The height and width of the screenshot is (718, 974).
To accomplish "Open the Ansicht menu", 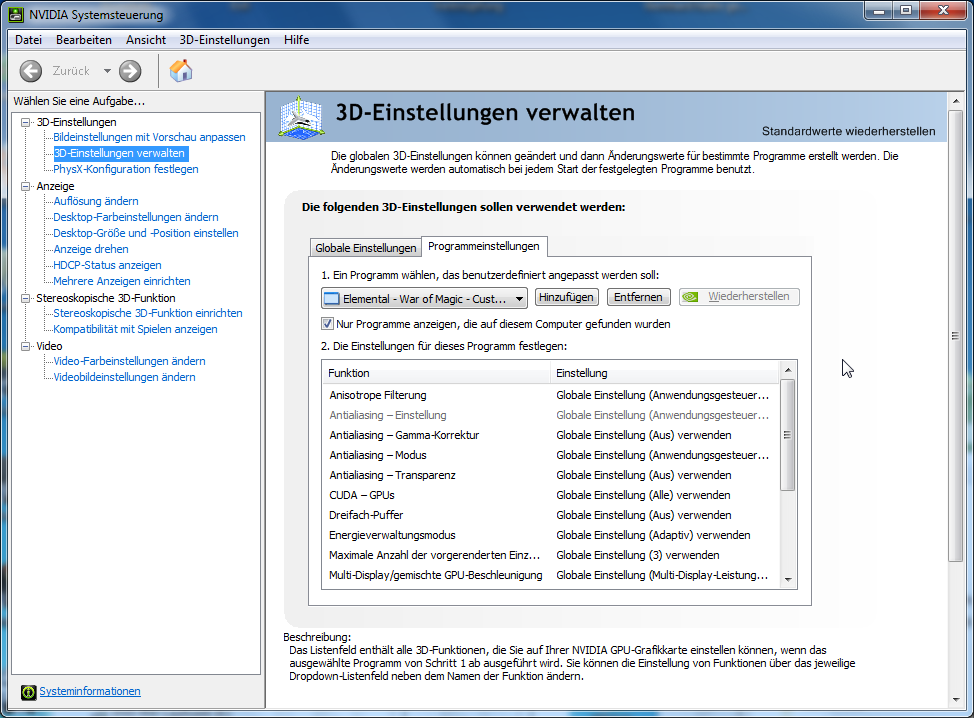I will tap(146, 40).
